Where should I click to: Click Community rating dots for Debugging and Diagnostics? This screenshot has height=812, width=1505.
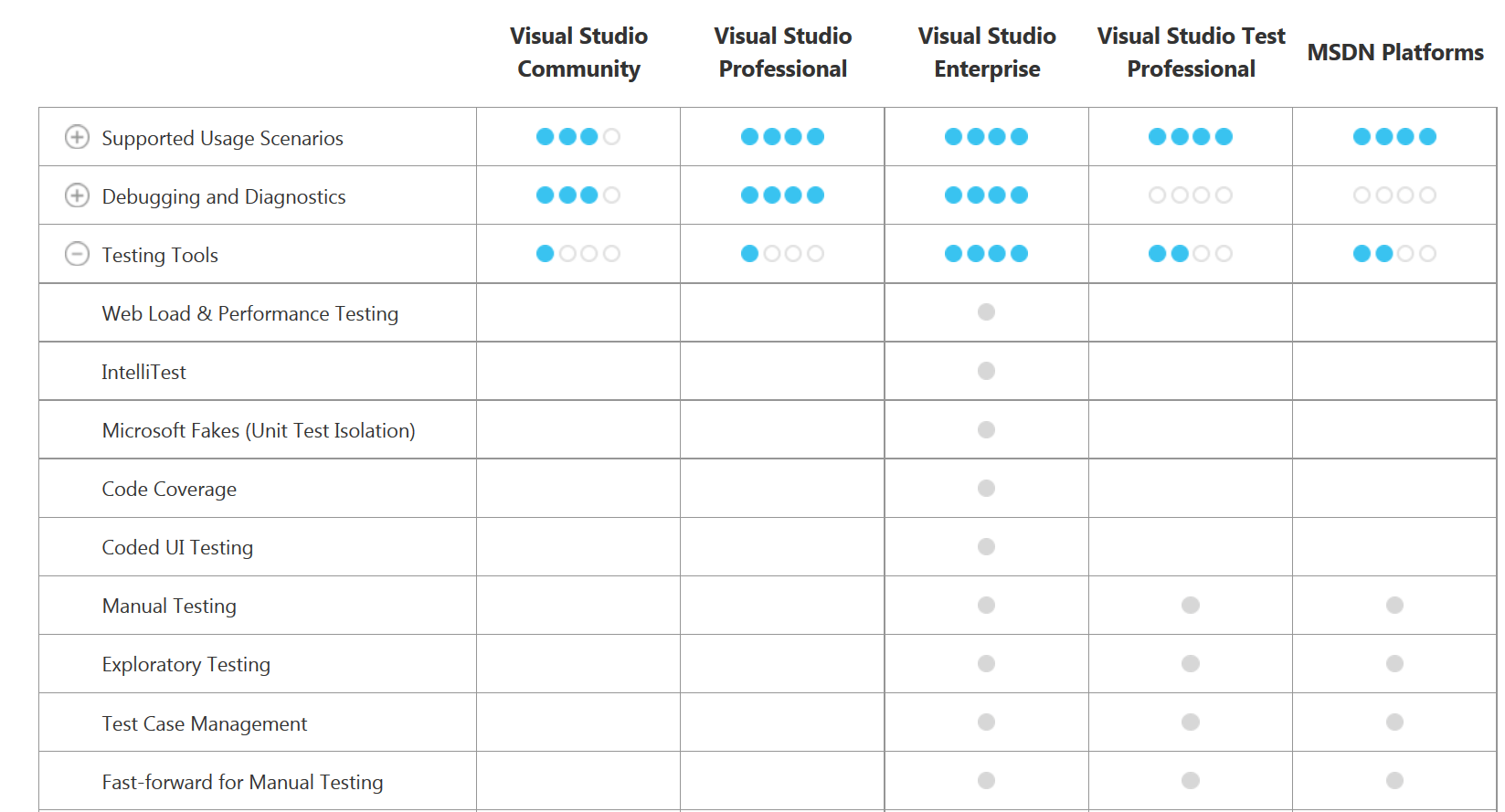578,195
